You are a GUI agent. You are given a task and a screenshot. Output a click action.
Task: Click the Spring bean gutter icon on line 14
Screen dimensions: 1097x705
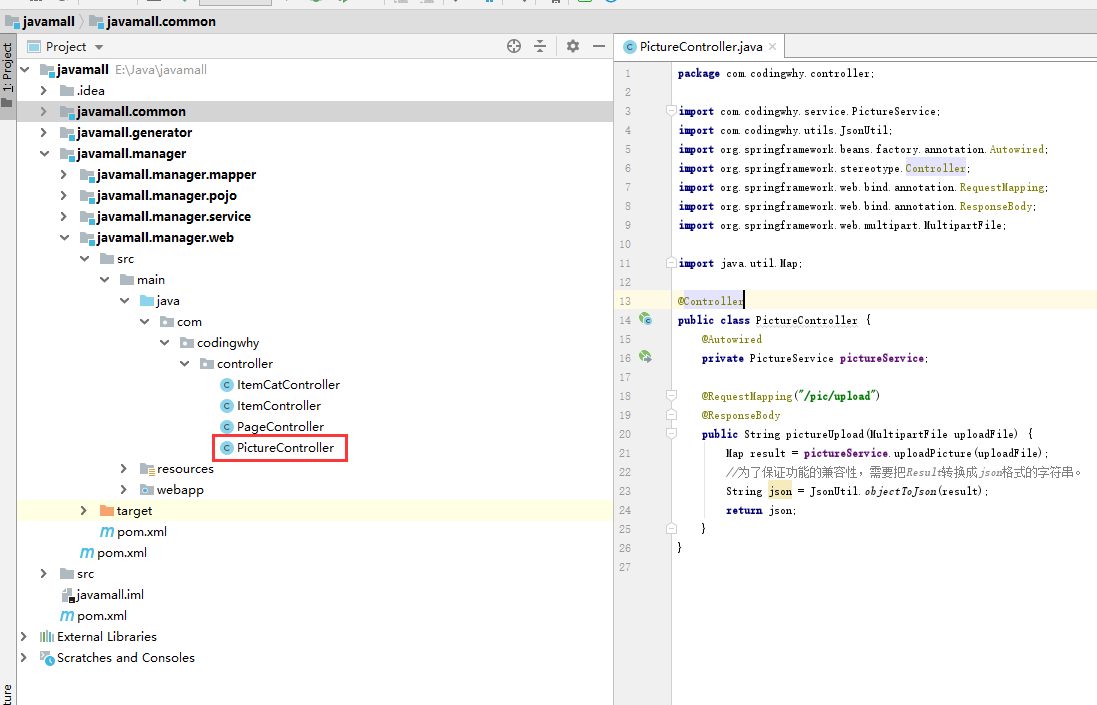[x=645, y=320]
